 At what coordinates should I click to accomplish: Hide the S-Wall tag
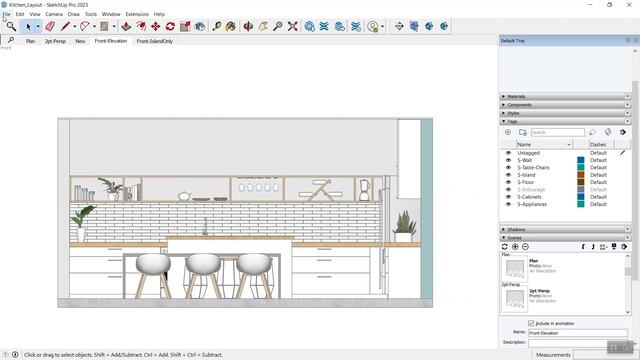(508, 160)
